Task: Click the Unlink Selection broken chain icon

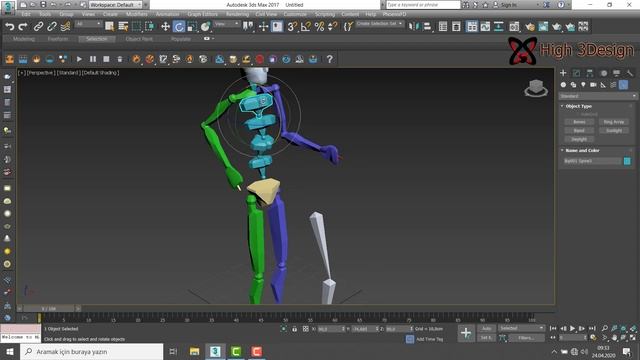Action: [52, 27]
